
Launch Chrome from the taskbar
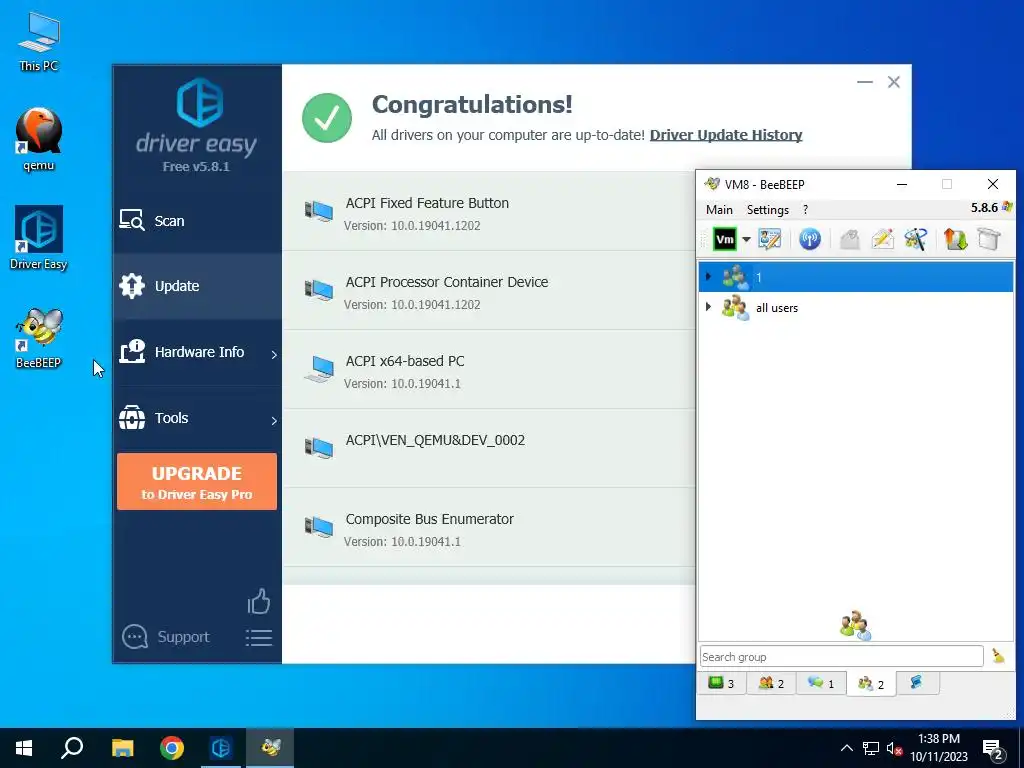pyautogui.click(x=172, y=748)
